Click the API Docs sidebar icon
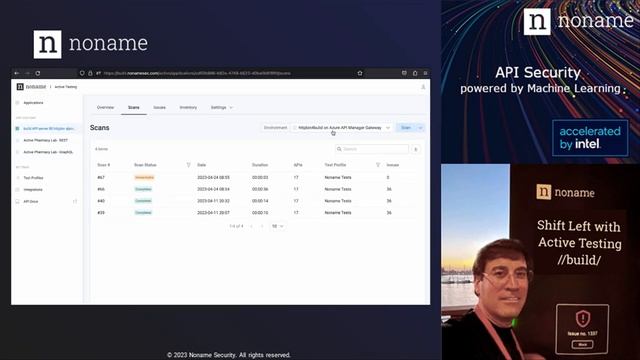 pos(17,202)
